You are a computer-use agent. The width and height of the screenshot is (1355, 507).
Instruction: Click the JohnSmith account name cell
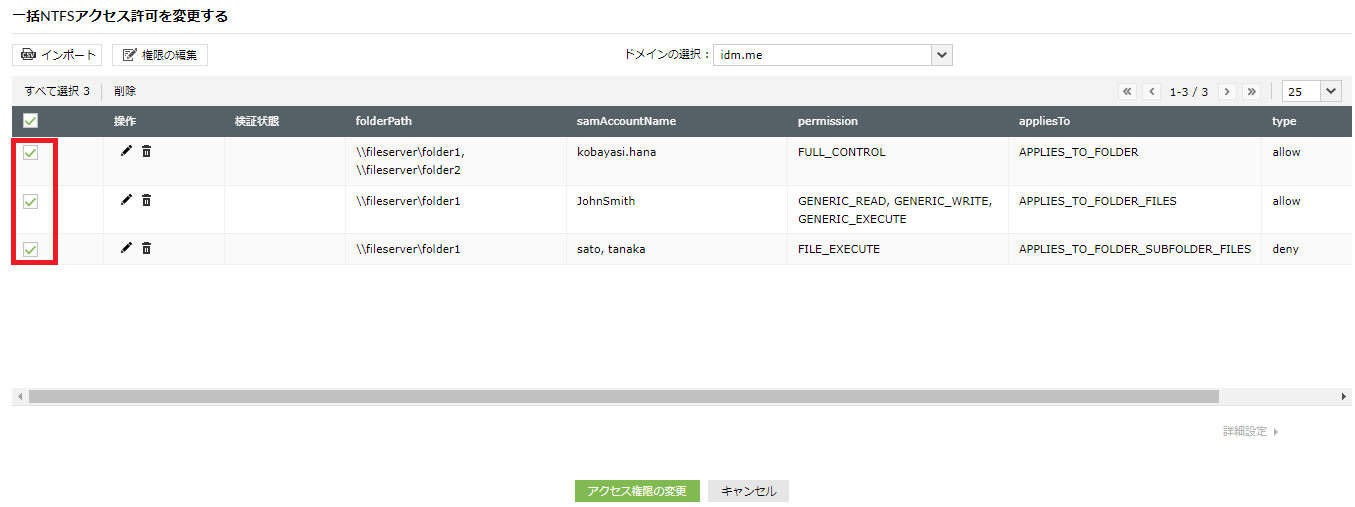tap(606, 201)
